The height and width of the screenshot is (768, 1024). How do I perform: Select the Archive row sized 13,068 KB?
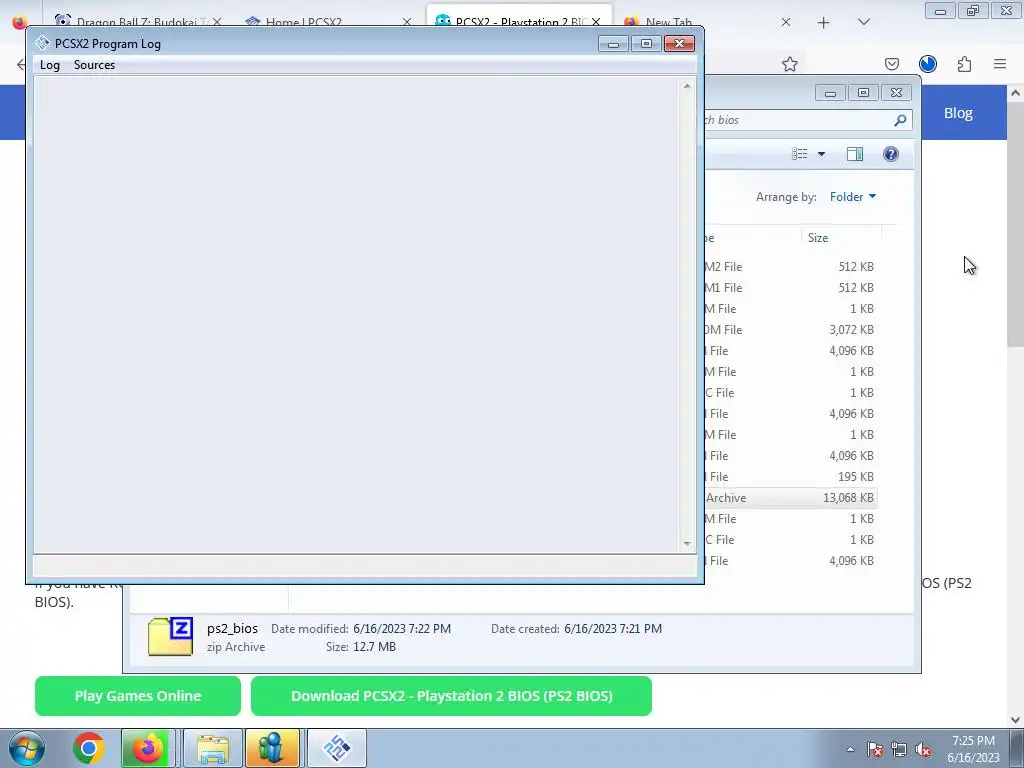tap(790, 498)
